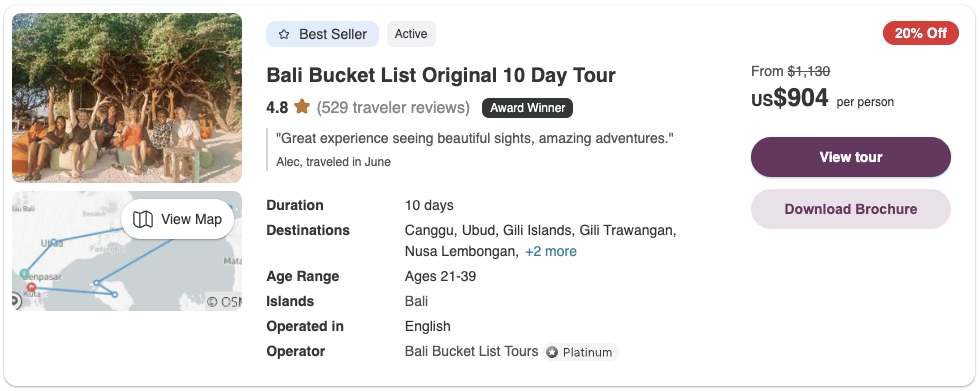Click the OSM attribution on map

click(x=224, y=302)
